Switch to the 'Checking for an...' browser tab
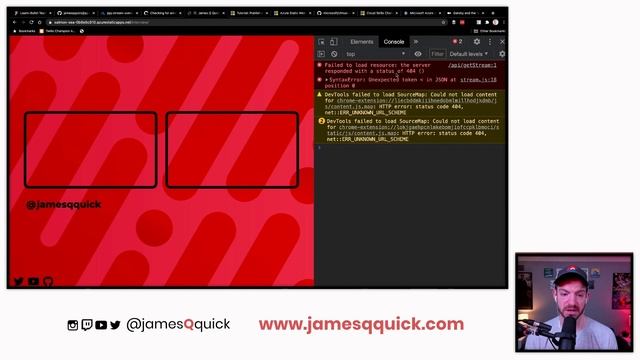This screenshot has width=640, height=360. pyautogui.click(x=162, y=13)
